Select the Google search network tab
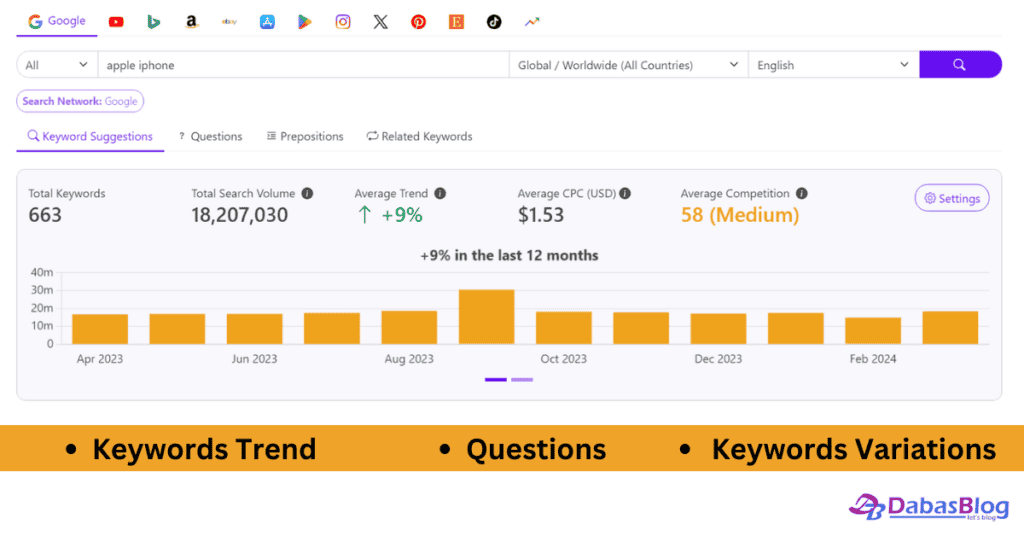 [57, 22]
